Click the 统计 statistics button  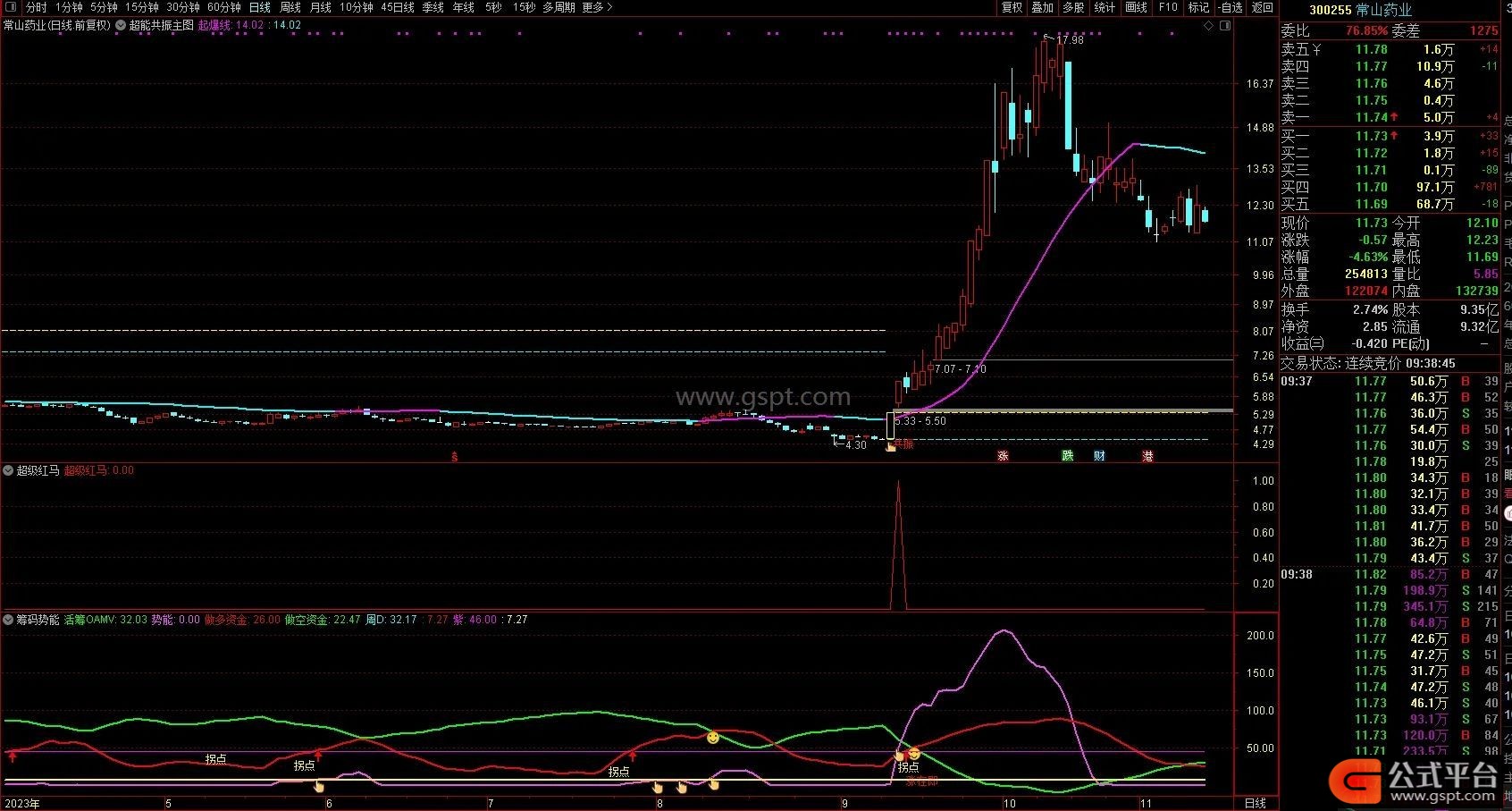[1105, 7]
